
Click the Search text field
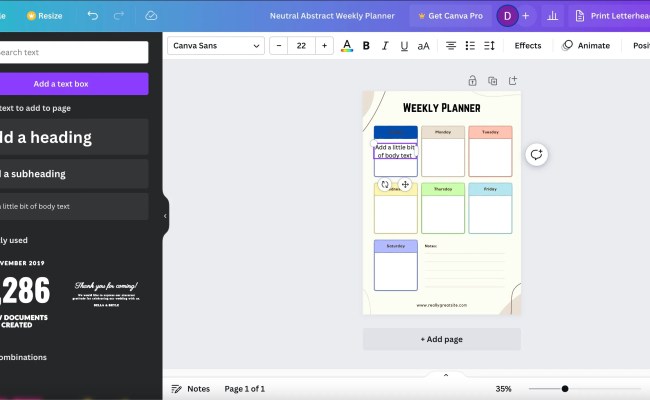(73, 52)
